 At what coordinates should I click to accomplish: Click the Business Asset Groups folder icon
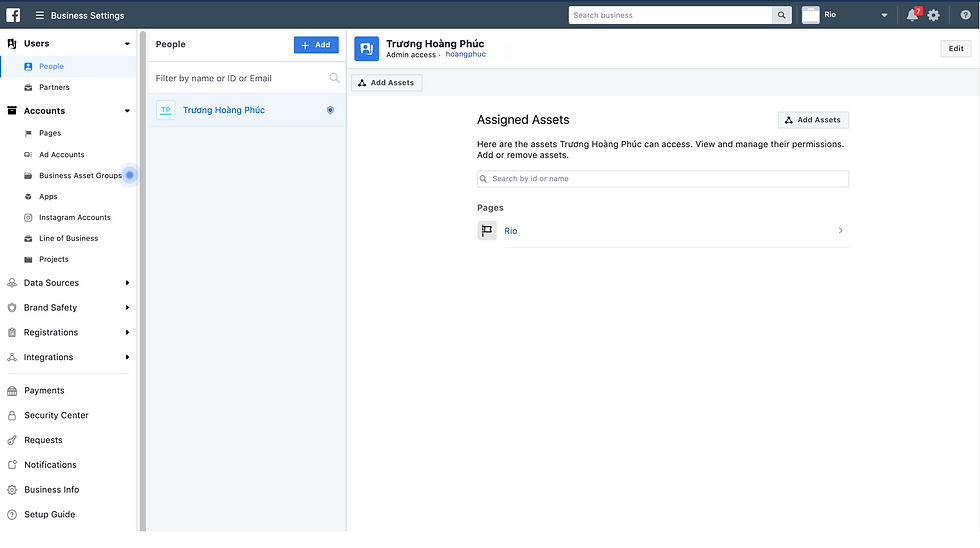click(28, 176)
